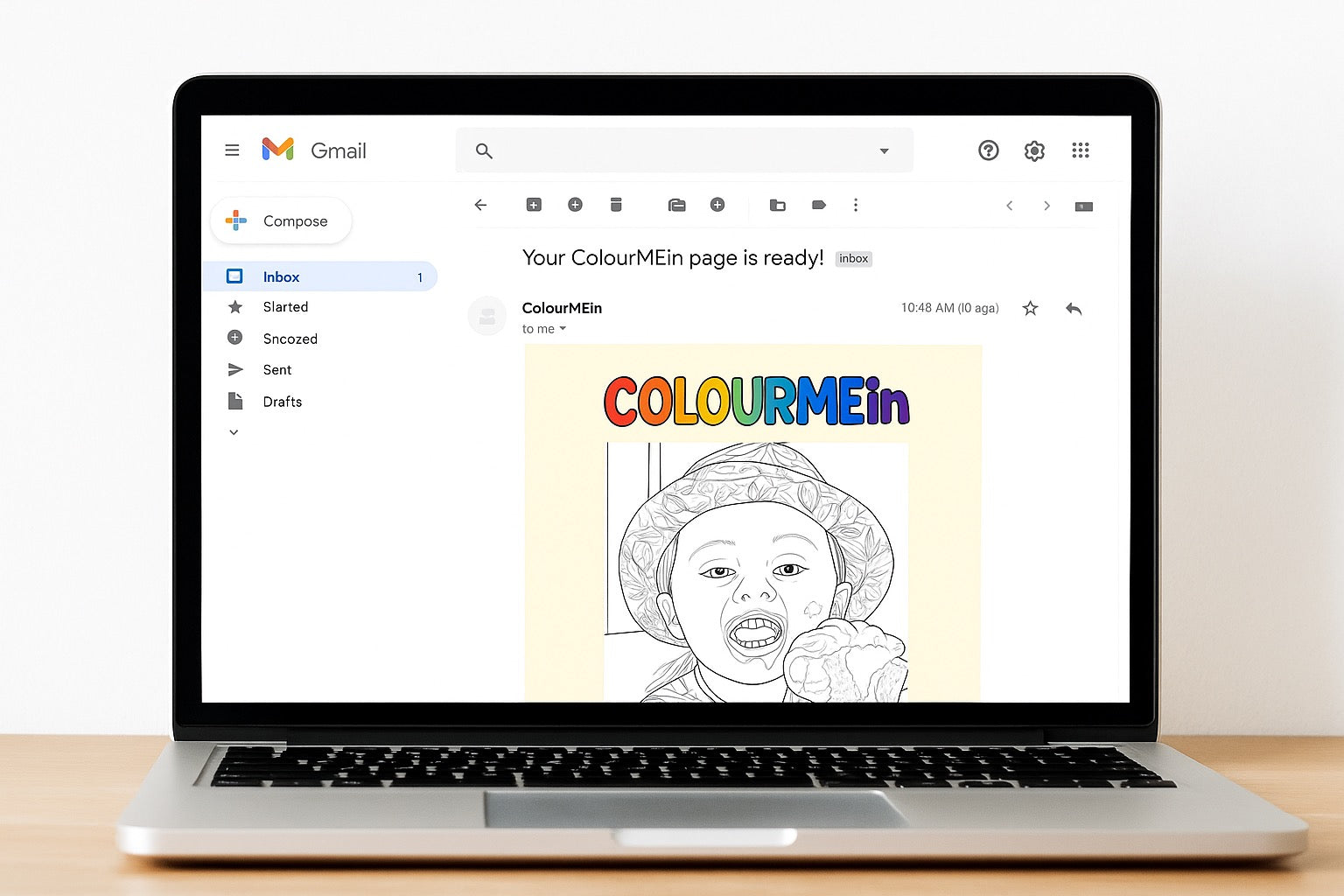Go to the newer message chevron
This screenshot has height=896, width=1344.
tap(1010, 206)
